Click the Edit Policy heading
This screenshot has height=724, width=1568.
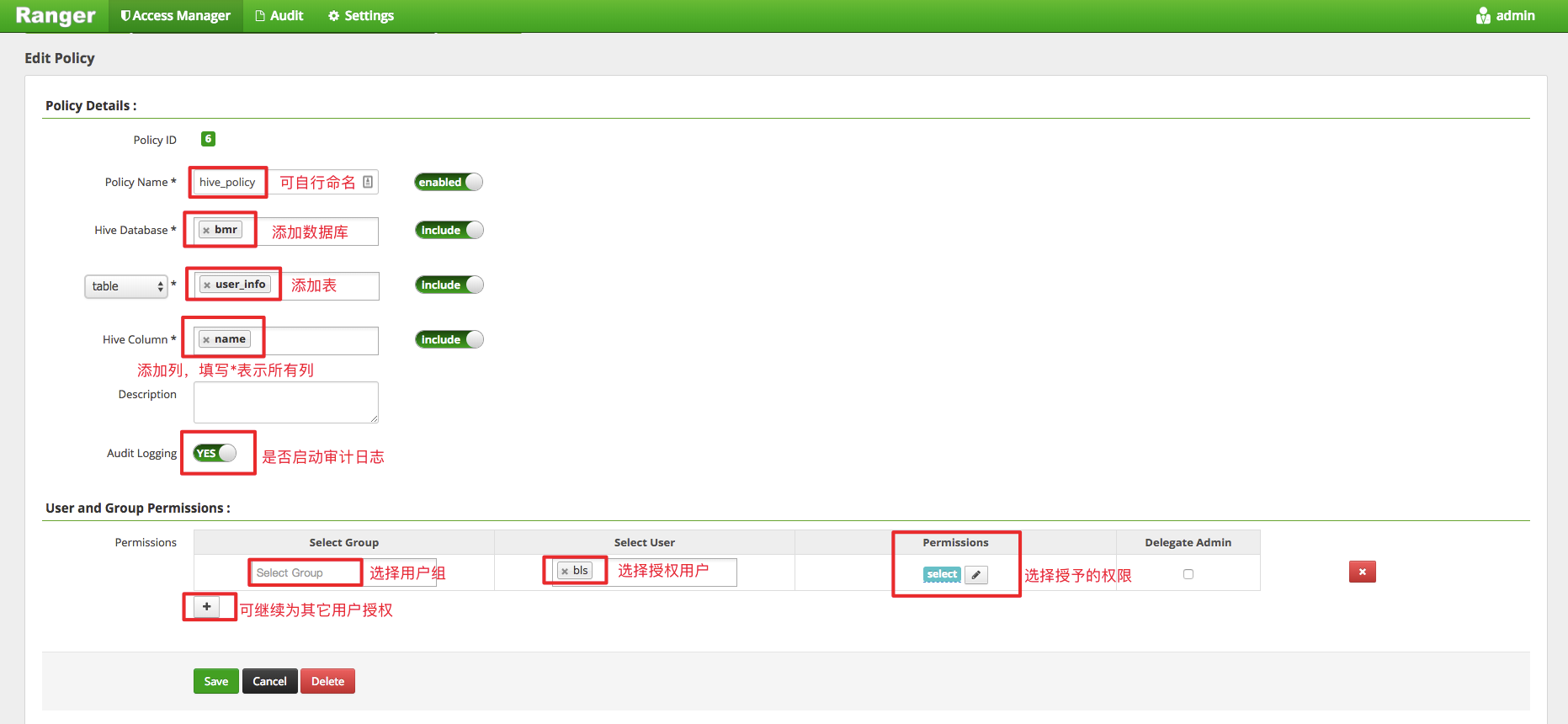click(x=59, y=58)
